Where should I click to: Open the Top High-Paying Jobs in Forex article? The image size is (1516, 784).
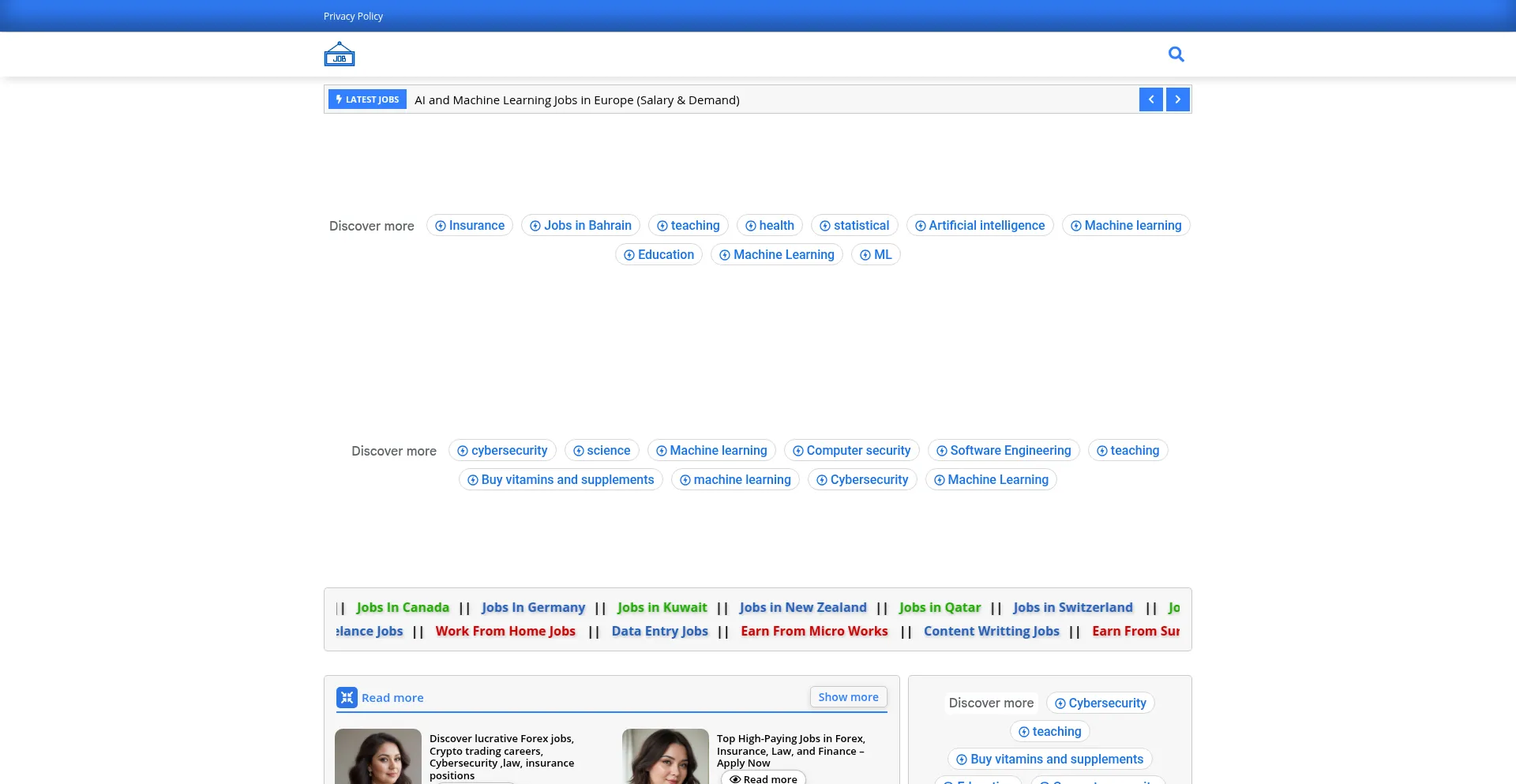790,751
